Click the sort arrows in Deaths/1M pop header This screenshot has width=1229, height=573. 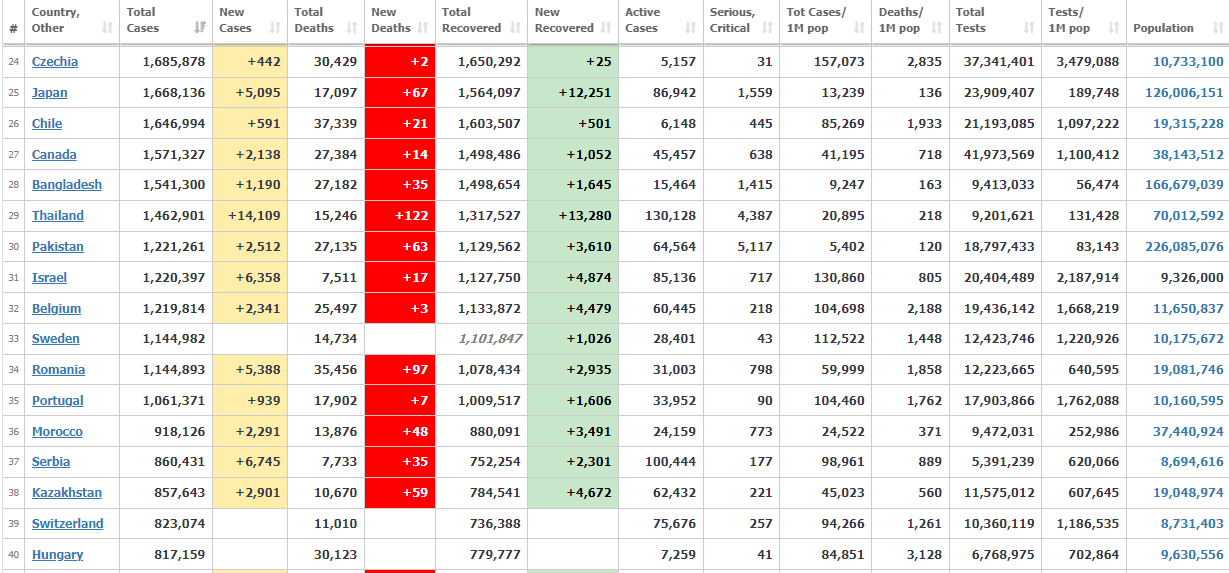click(x=936, y=28)
